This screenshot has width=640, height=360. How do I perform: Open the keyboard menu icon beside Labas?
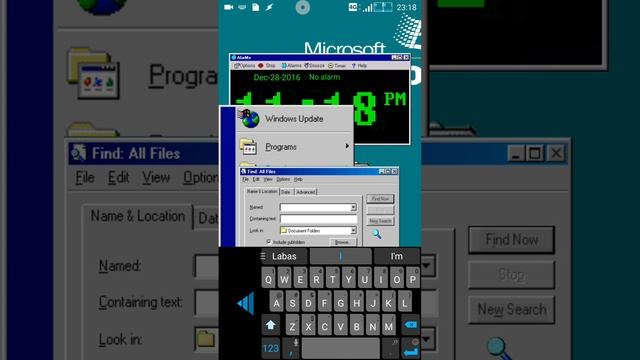pos(262,256)
